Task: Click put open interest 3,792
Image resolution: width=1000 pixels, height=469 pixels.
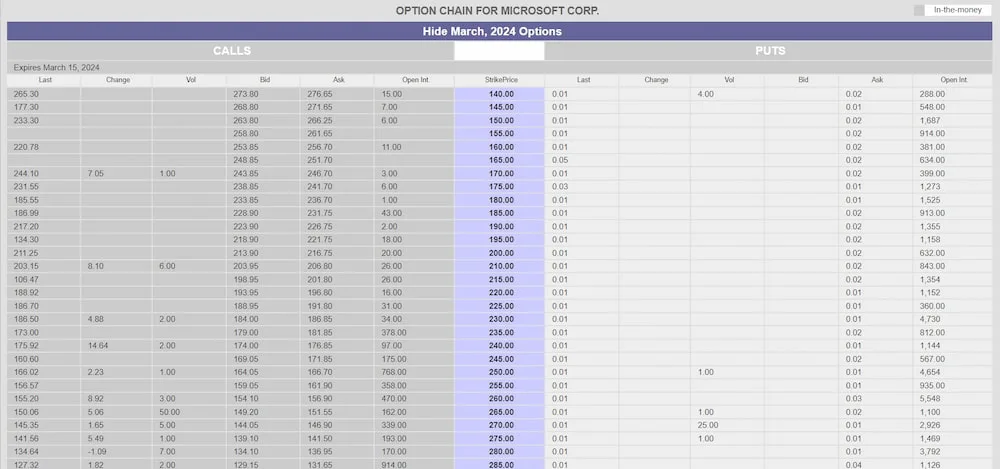Action: (x=930, y=452)
